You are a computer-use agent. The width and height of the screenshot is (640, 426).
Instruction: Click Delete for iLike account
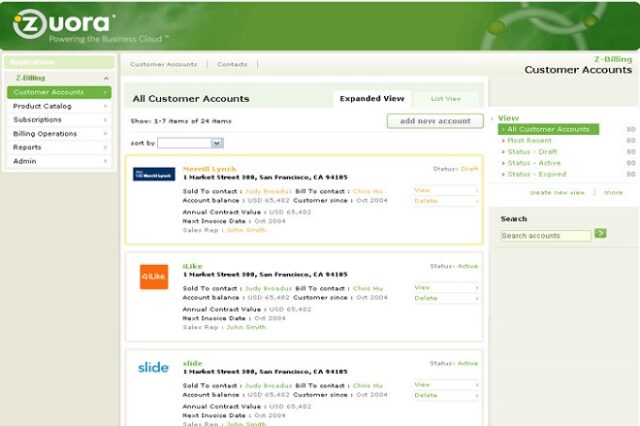point(446,298)
